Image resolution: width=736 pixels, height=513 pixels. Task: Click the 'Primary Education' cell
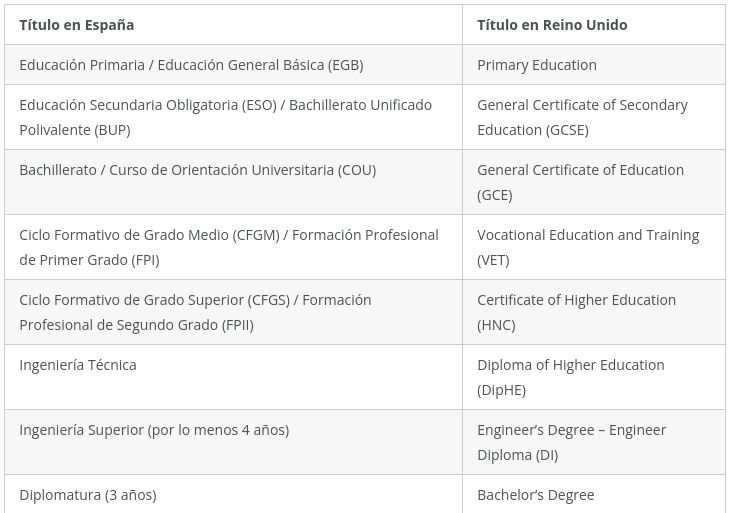click(x=537, y=65)
